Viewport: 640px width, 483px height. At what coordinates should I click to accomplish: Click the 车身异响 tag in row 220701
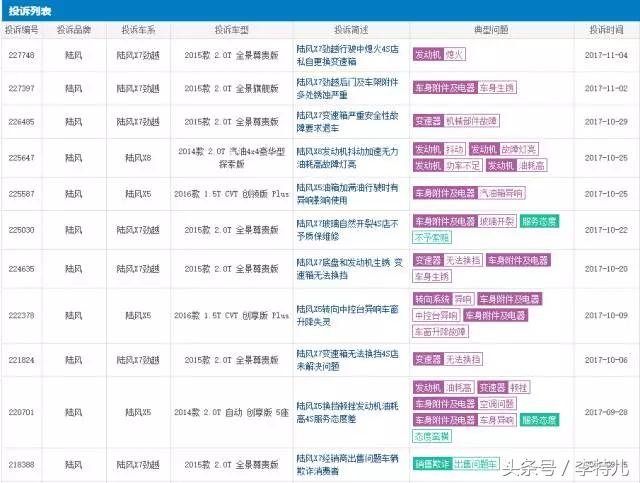[x=497, y=420]
